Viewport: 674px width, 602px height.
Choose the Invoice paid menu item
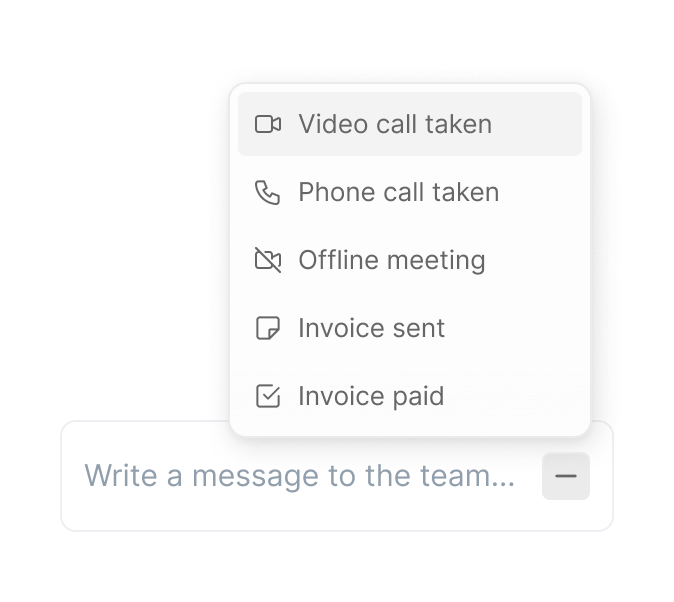tap(410, 396)
